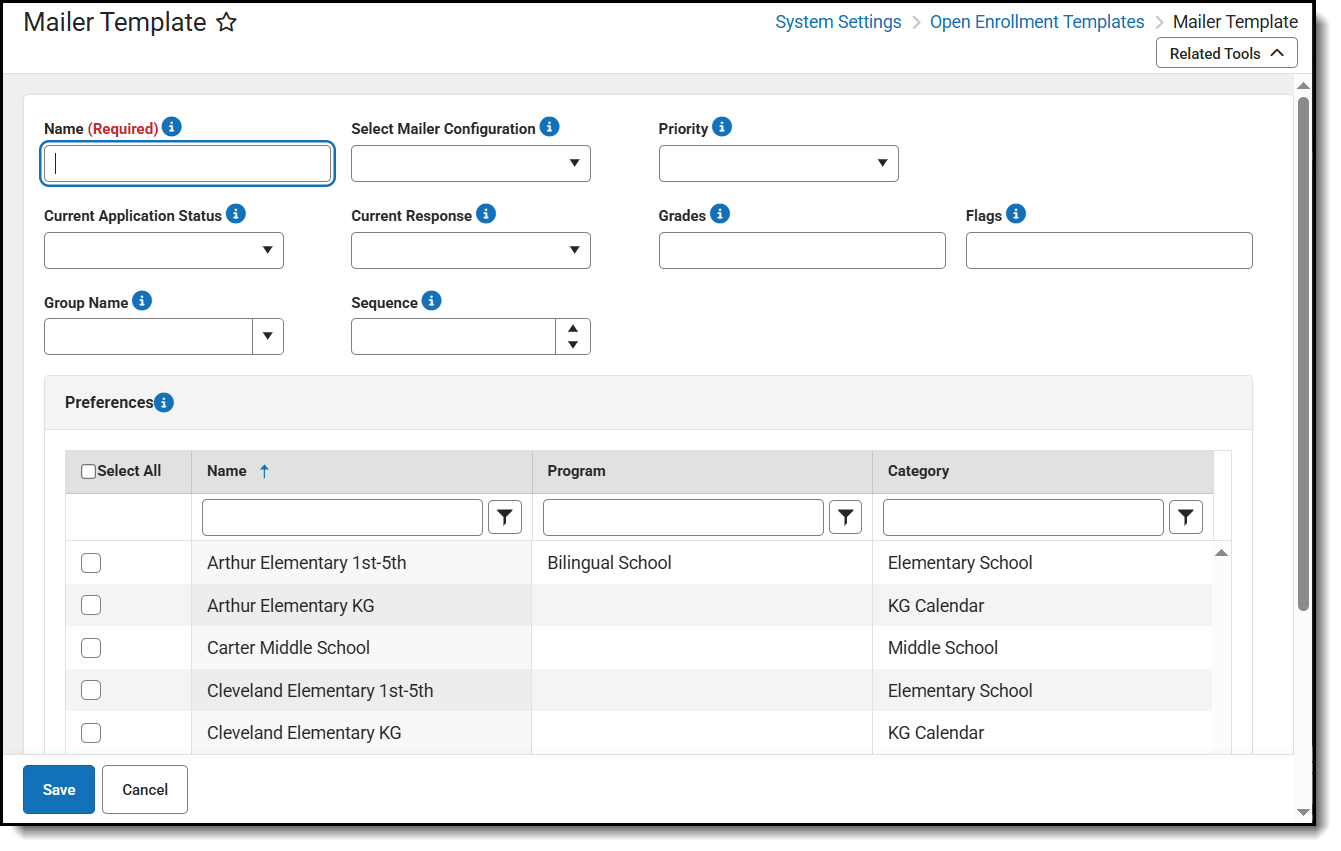Expand the Current Application Status dropdown
The width and height of the screenshot is (1341, 851).
coord(164,250)
